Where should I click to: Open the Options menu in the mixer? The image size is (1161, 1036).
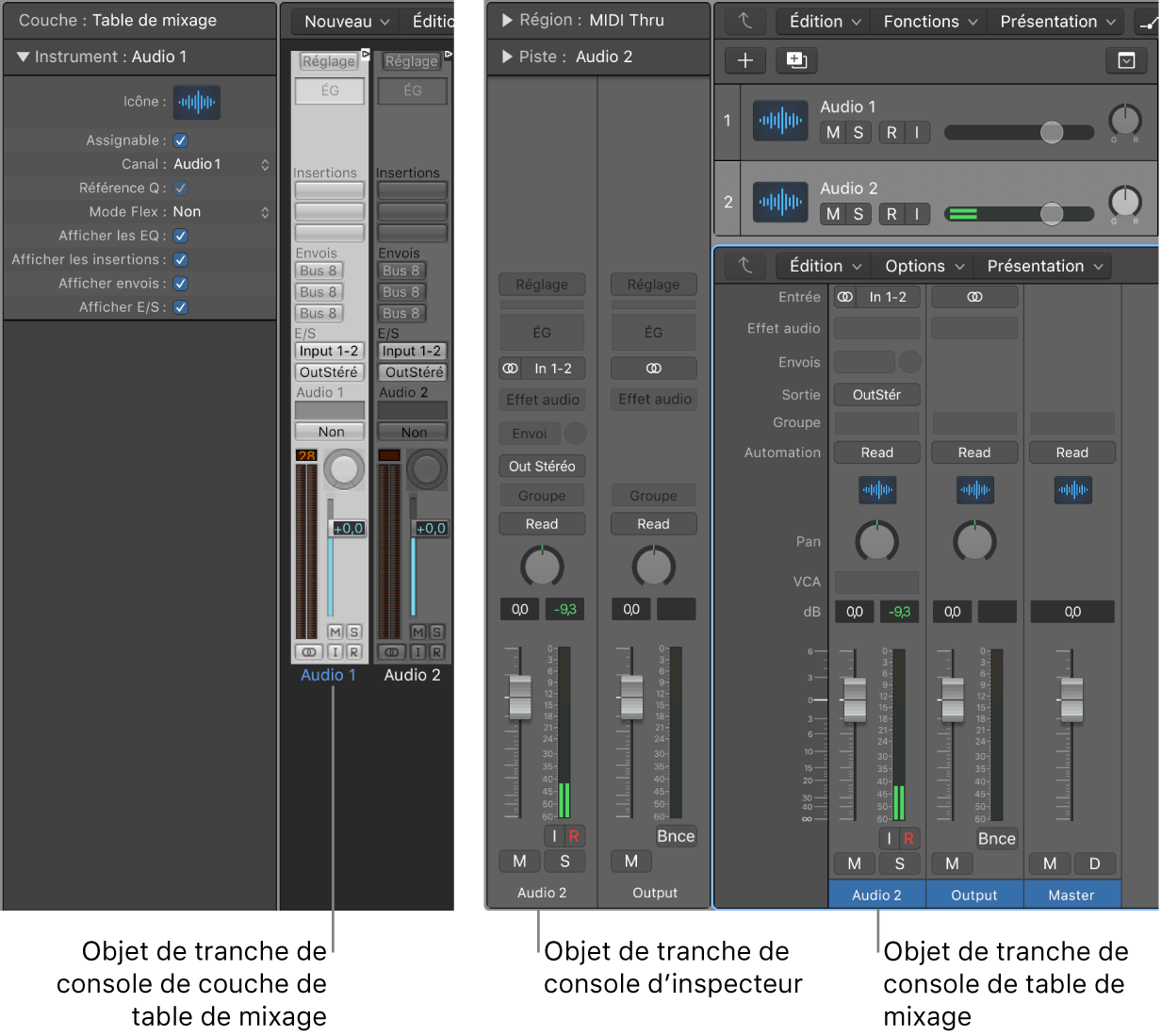click(x=924, y=266)
